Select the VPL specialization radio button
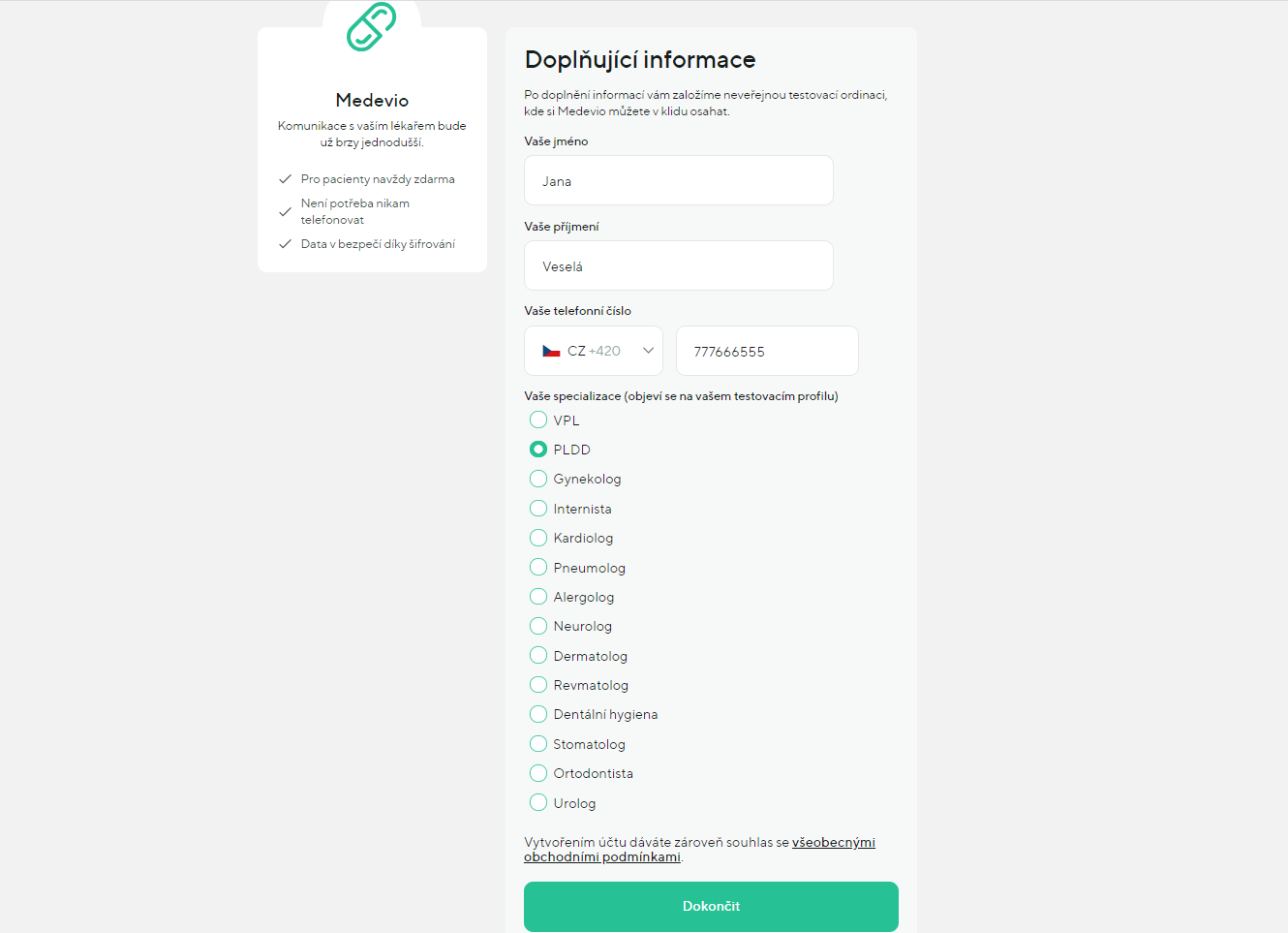The width and height of the screenshot is (1288, 933). pyautogui.click(x=538, y=420)
